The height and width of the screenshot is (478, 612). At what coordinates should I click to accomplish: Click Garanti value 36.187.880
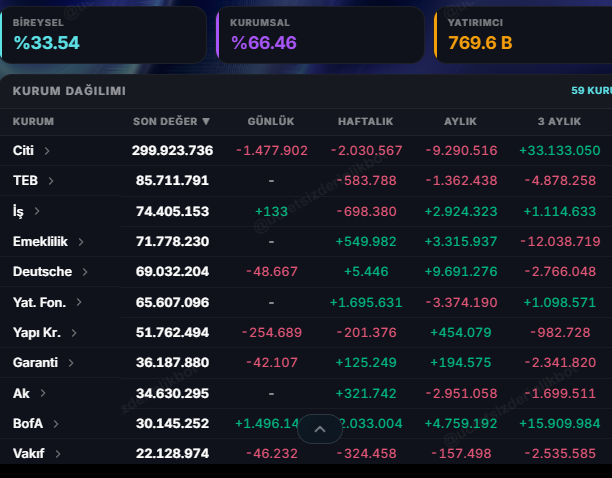pos(172,362)
